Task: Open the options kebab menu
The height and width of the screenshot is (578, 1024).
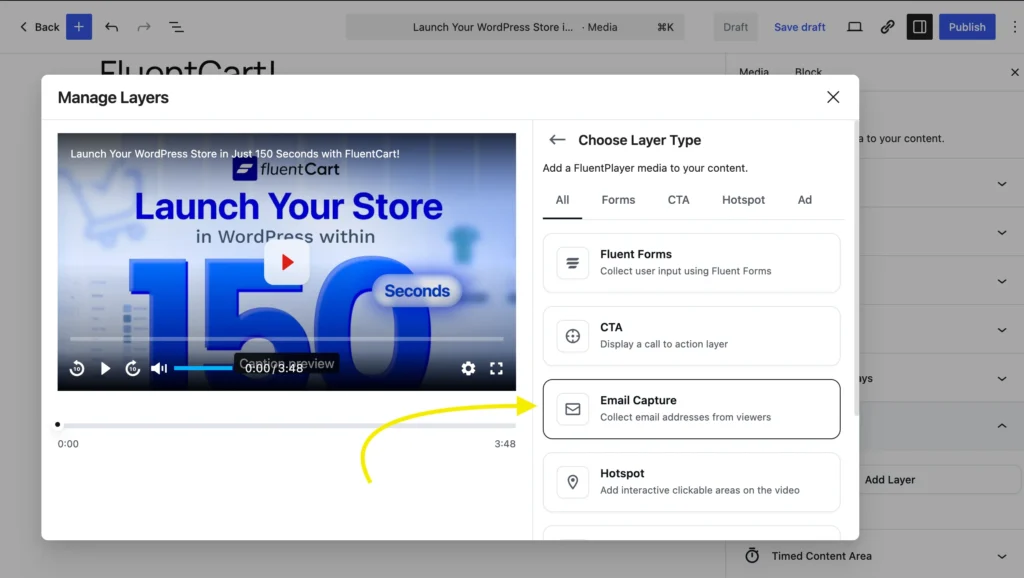Action: [x=1014, y=27]
